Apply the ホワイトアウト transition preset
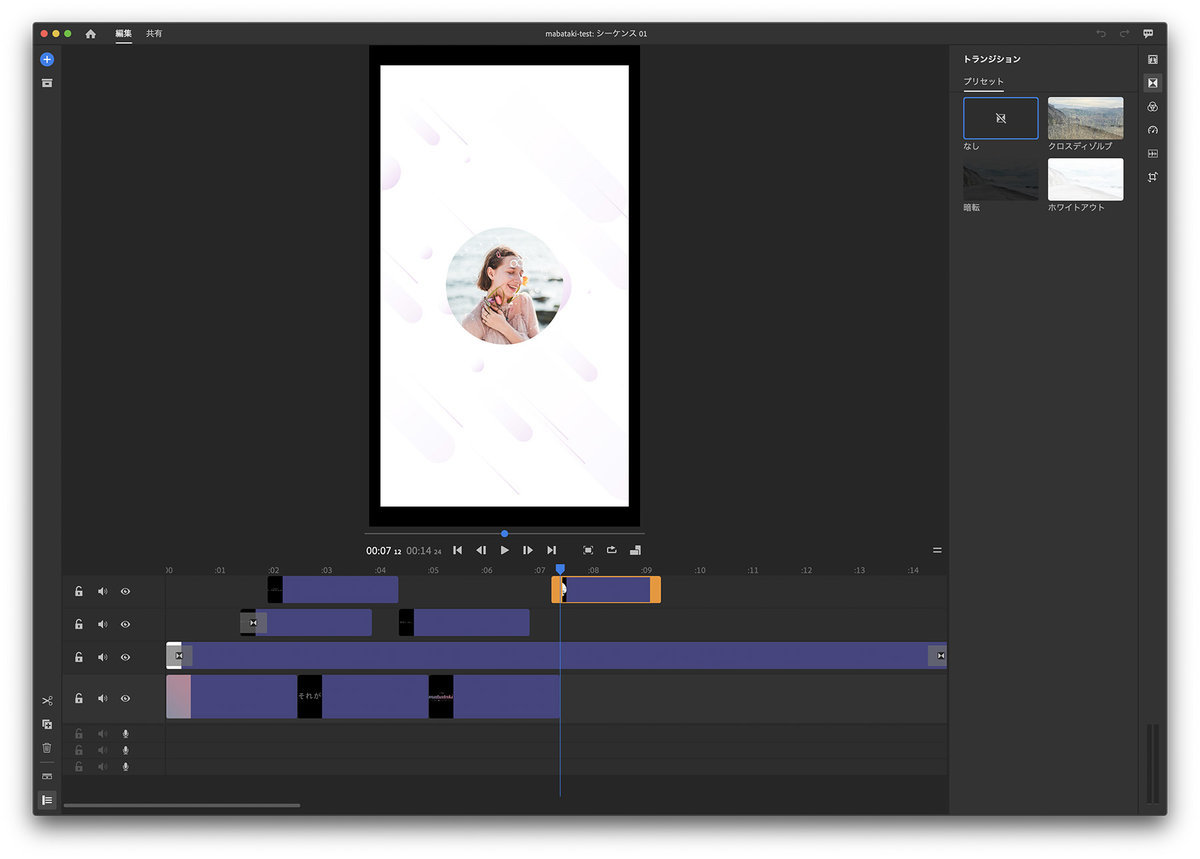1200x859 pixels. tap(1085, 179)
